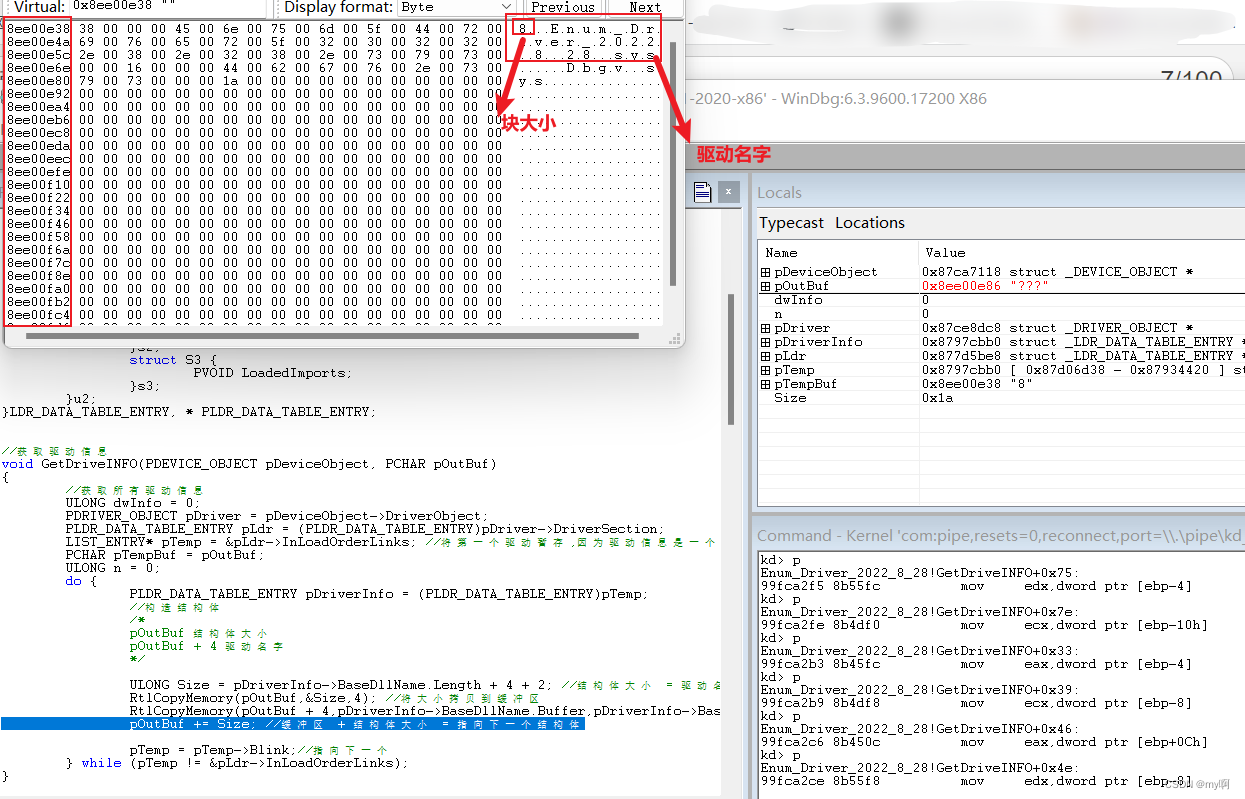This screenshot has width=1245, height=799.
Task: Expand the pDriver variable
Action: (x=766, y=328)
